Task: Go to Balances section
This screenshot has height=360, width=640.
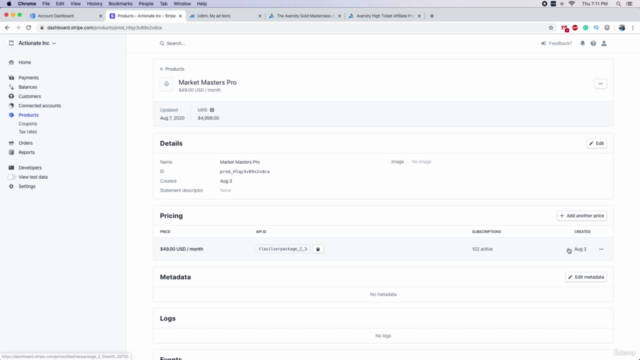Action: tap(27, 87)
